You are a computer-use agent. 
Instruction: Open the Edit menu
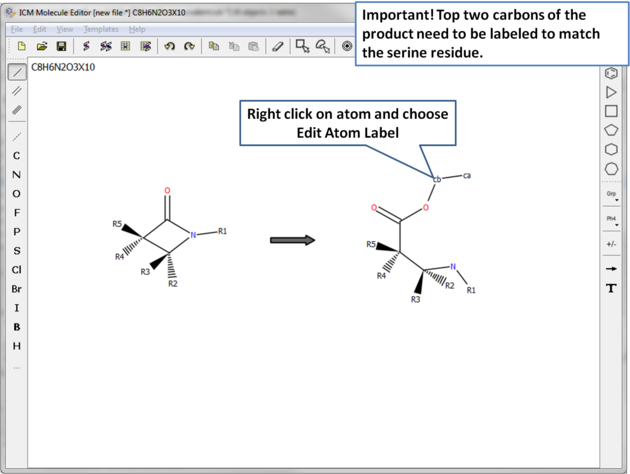click(40, 29)
